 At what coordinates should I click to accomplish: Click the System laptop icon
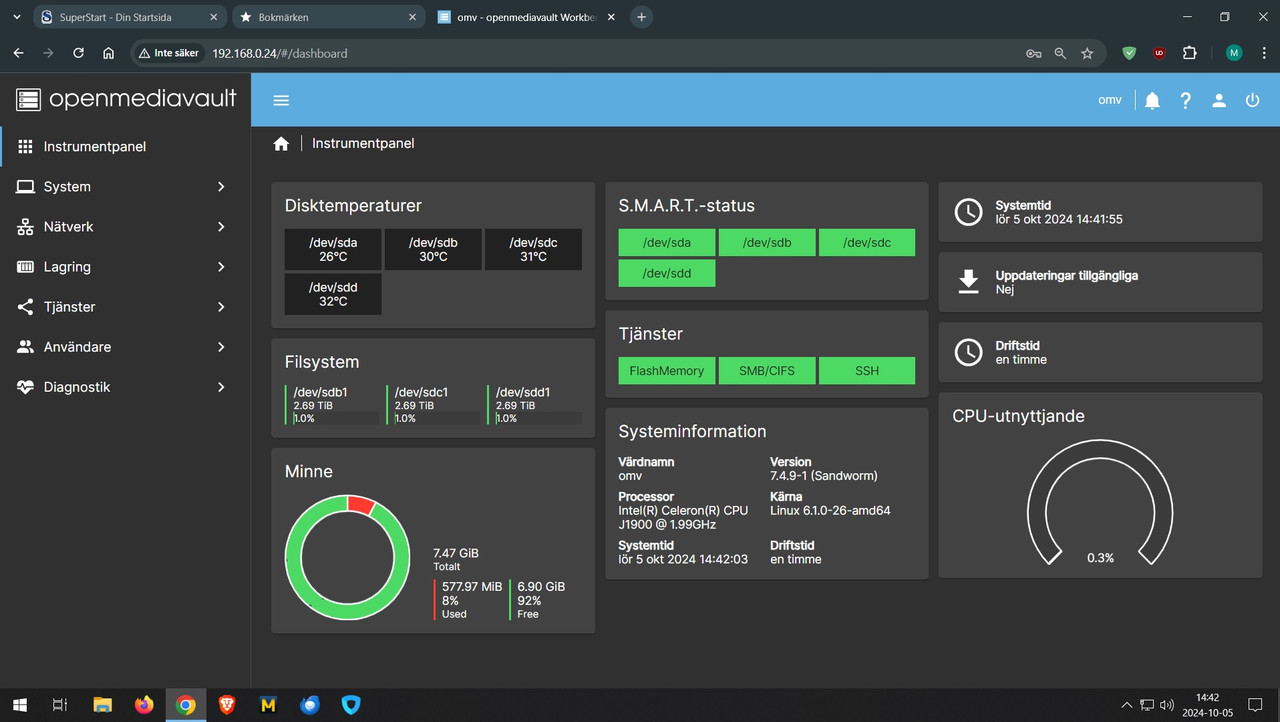[x=26, y=186]
